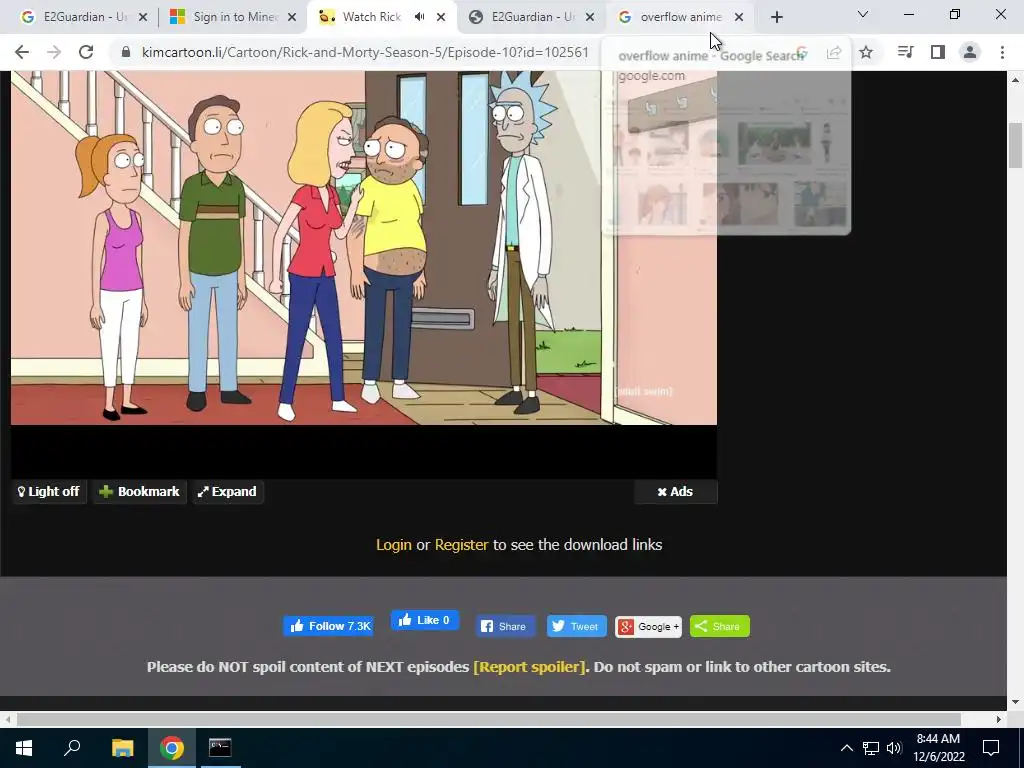Close the second E2Guardian tab
This screenshot has height=768, width=1024.
[590, 17]
